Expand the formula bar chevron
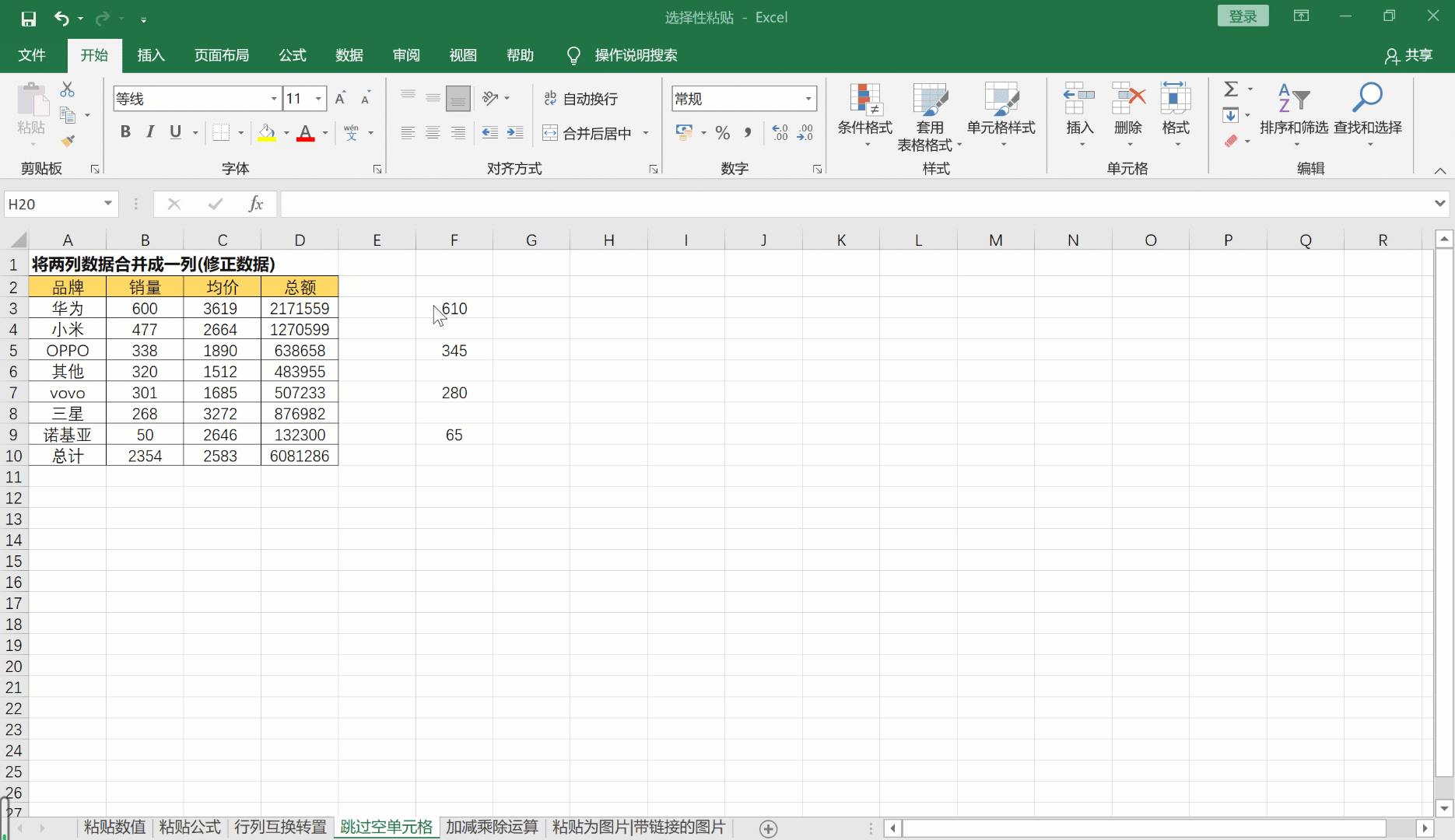Viewport: 1455px width, 840px height. tap(1439, 204)
